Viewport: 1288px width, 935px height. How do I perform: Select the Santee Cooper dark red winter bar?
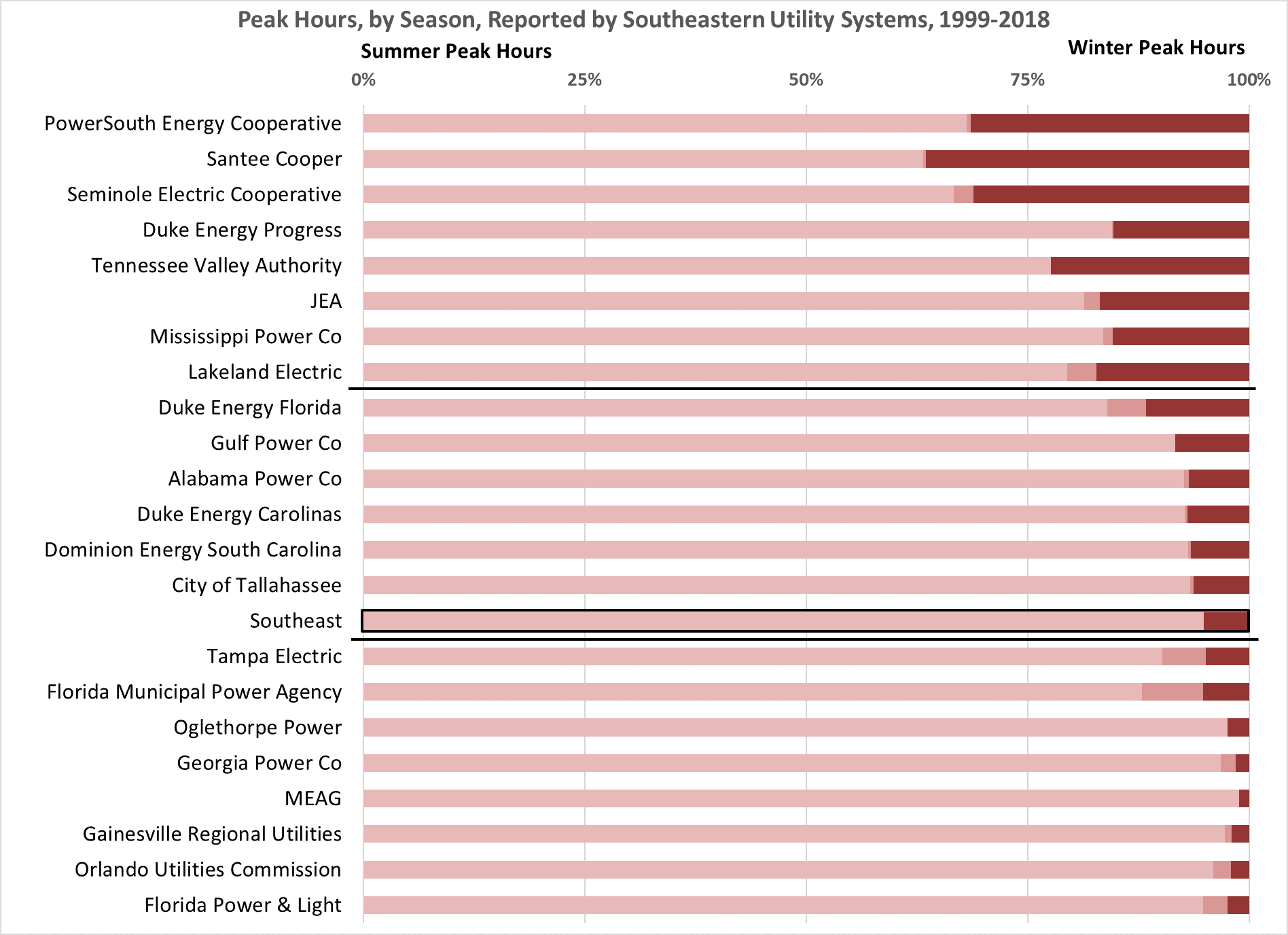click(x=1087, y=159)
